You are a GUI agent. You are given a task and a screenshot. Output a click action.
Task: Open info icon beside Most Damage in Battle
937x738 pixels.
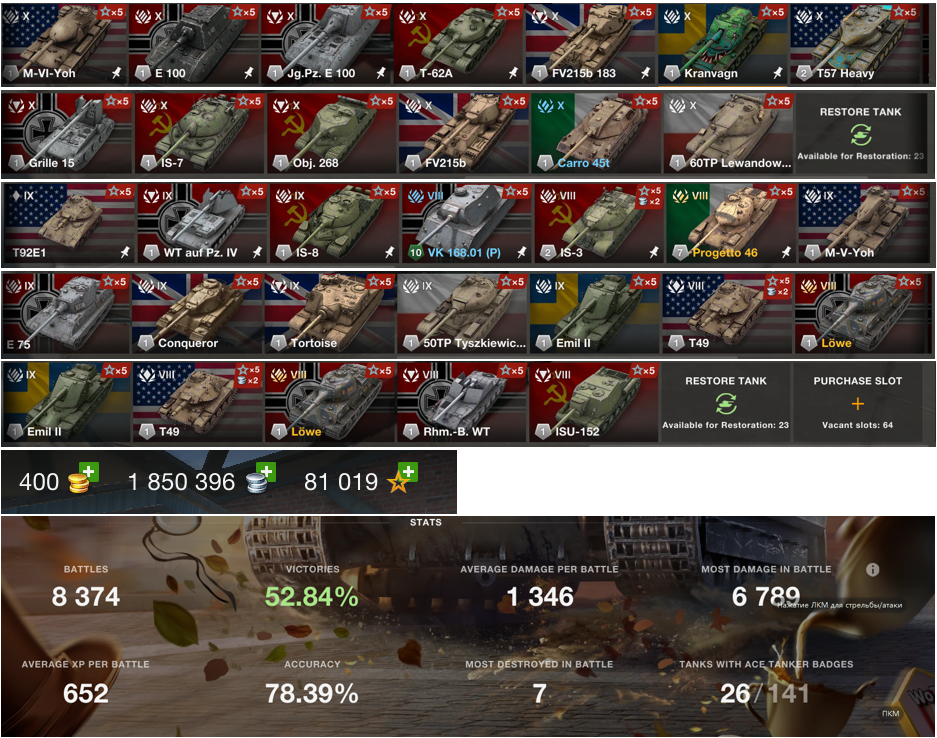872,569
